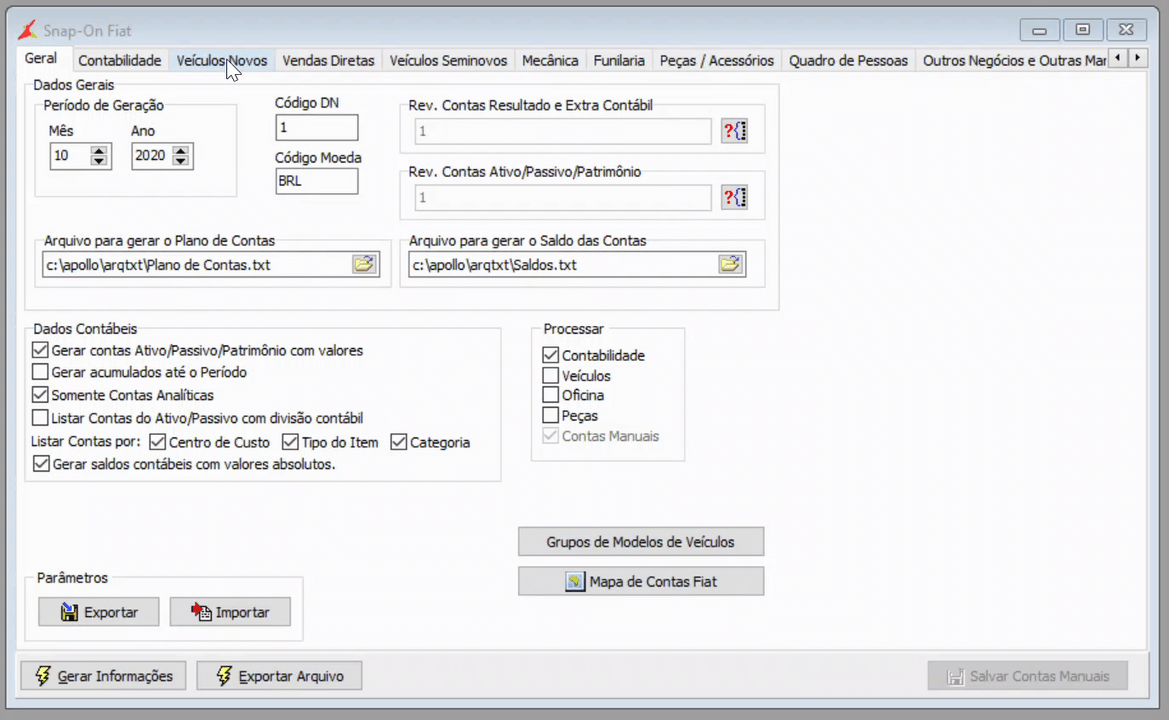Close the Snap-On Fiat window
The width and height of the screenshot is (1169, 720).
pos(1126,30)
